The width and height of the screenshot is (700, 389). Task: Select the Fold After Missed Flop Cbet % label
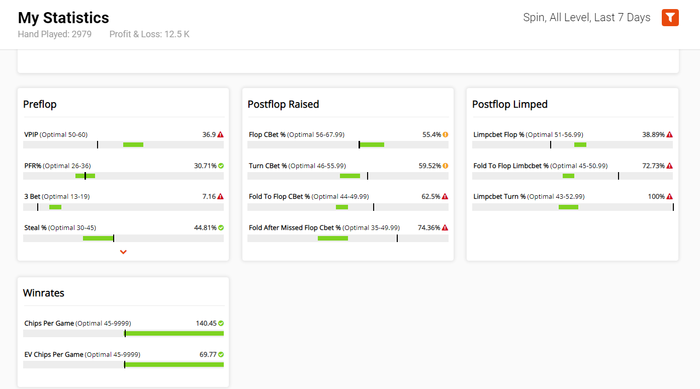click(x=295, y=228)
